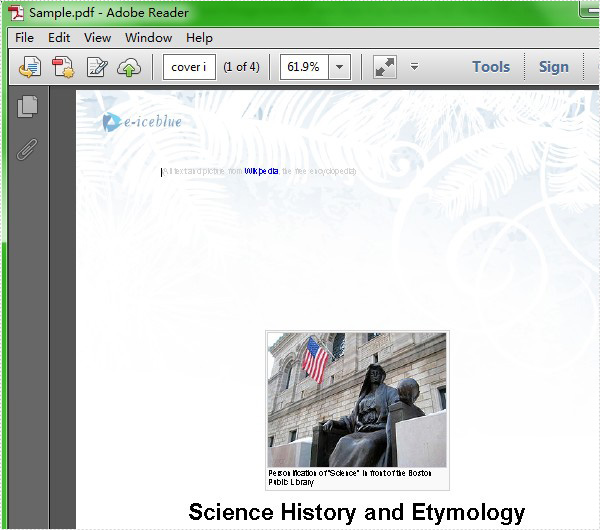600x530 pixels.
Task: Click the full screen read mode icon
Action: point(385,67)
